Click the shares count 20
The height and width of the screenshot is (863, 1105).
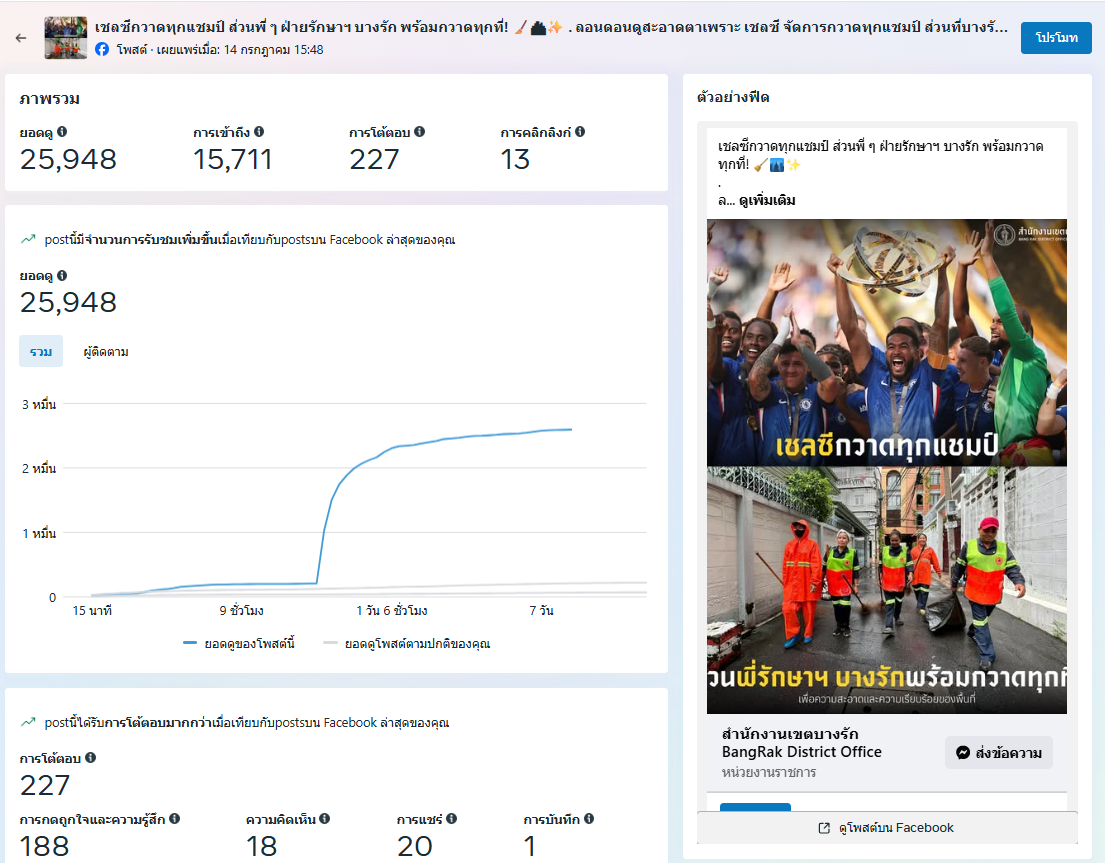414,846
